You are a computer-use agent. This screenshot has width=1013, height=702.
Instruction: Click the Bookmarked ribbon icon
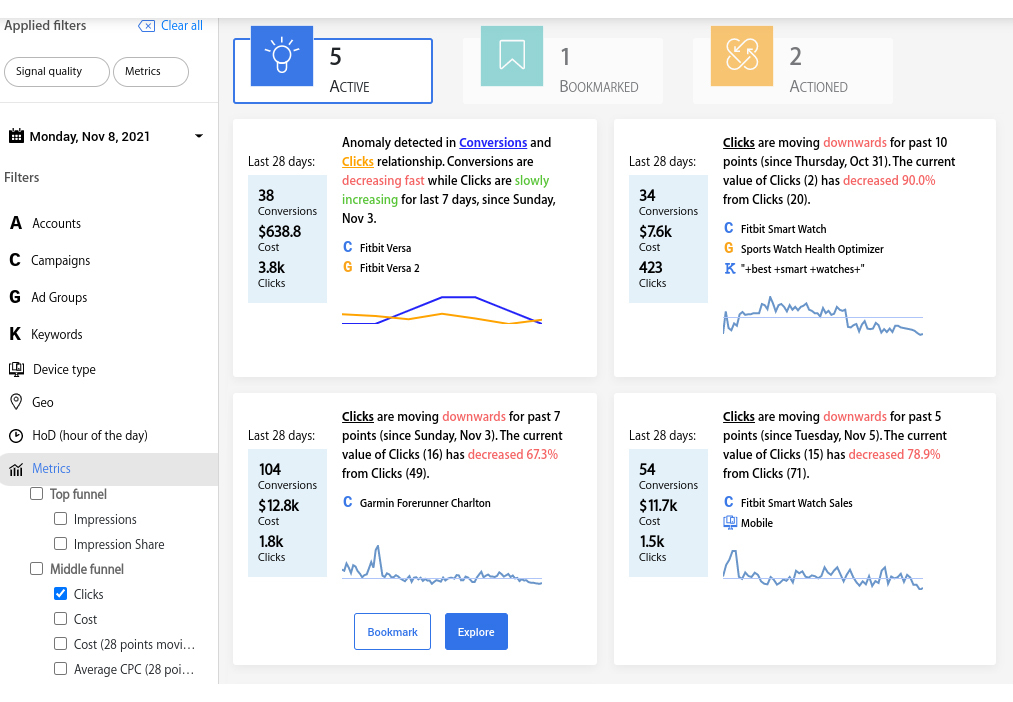(x=512, y=56)
